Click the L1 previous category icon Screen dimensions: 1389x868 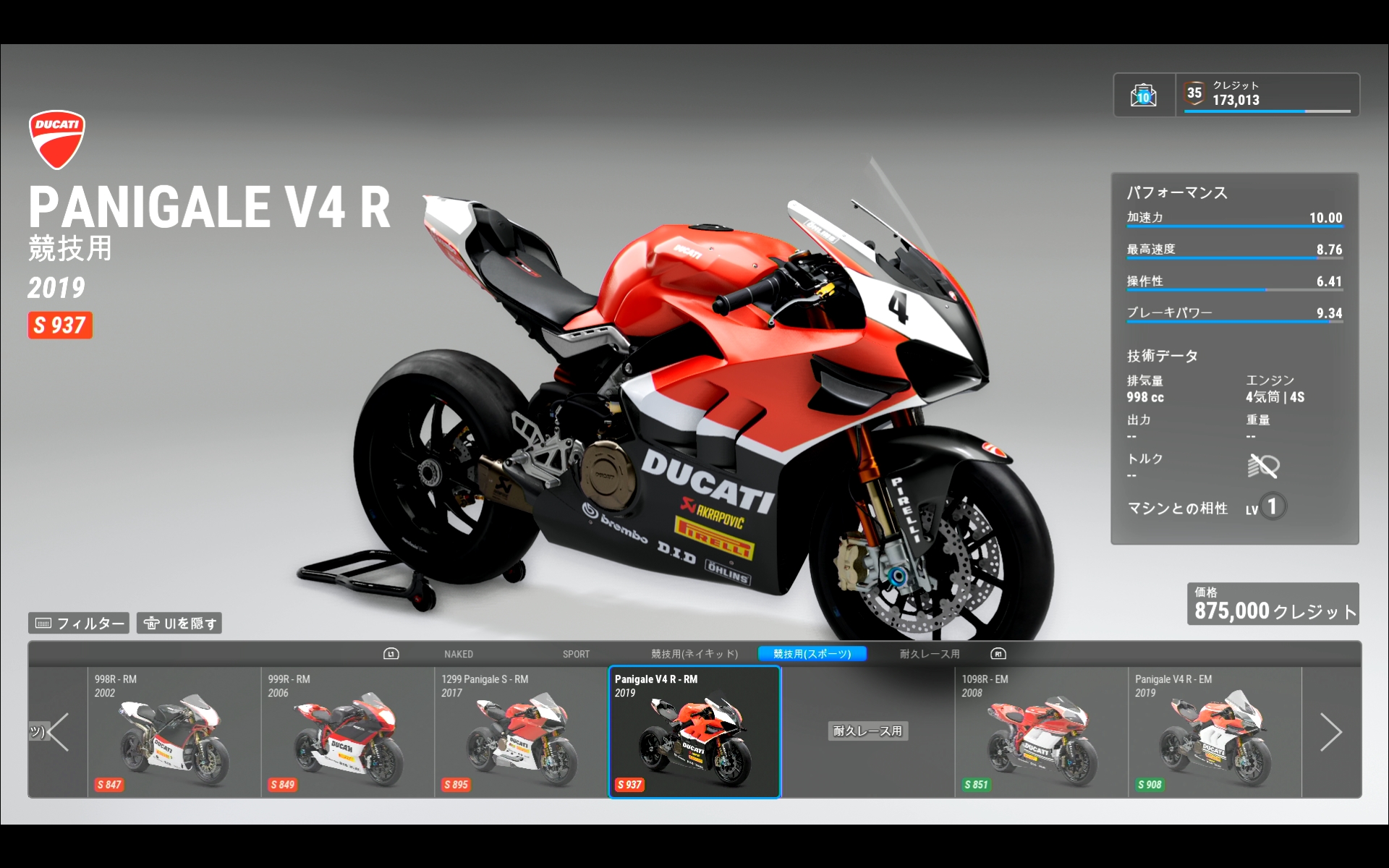(391, 654)
